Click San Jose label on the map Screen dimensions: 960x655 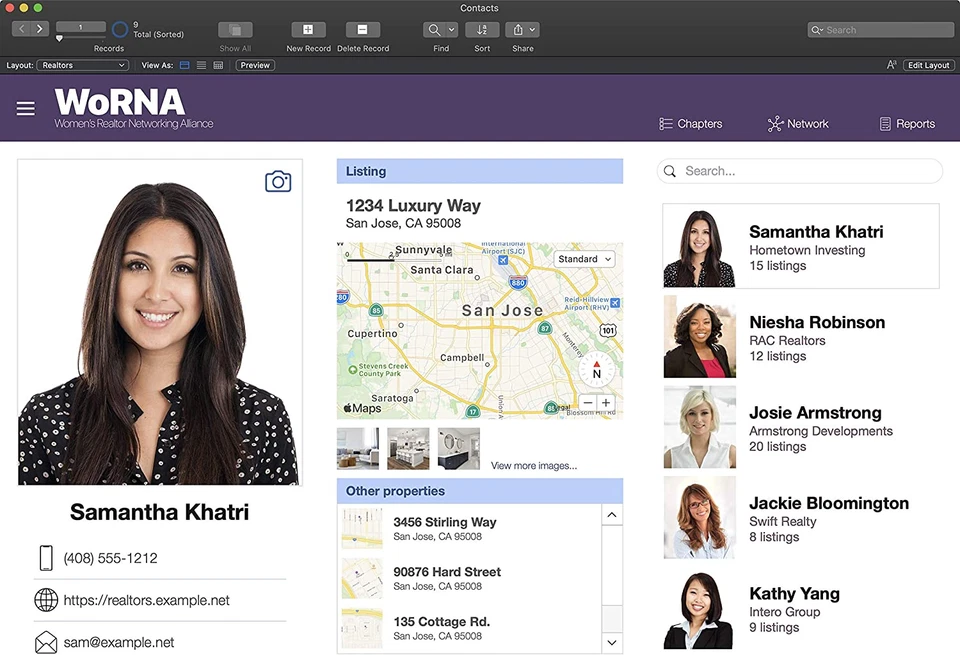(502, 311)
